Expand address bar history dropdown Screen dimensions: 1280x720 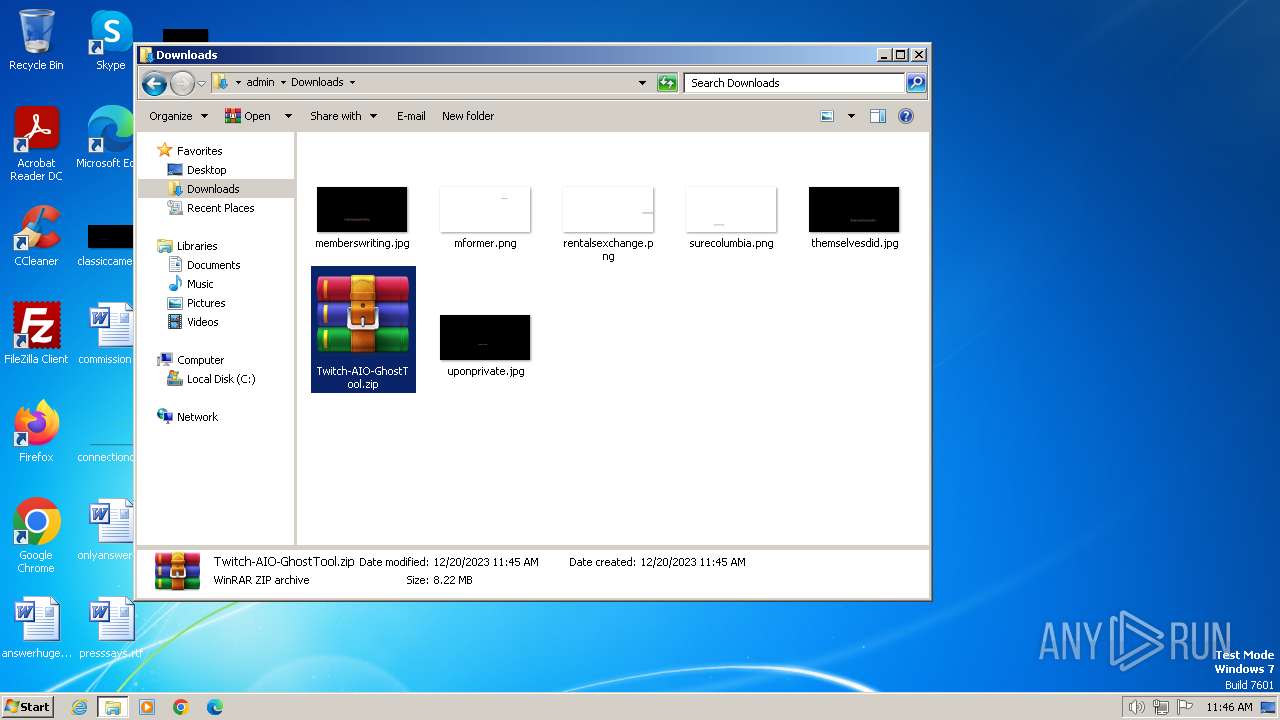coord(642,83)
